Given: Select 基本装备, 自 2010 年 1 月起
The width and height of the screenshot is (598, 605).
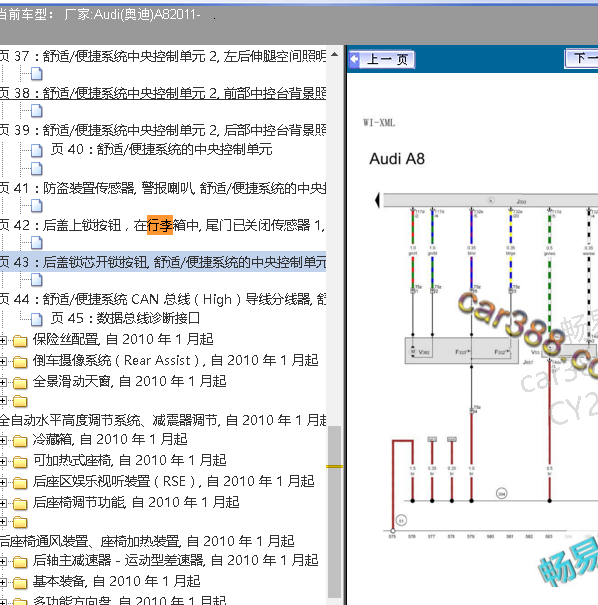Looking at the screenshot, I should tap(117, 581).
